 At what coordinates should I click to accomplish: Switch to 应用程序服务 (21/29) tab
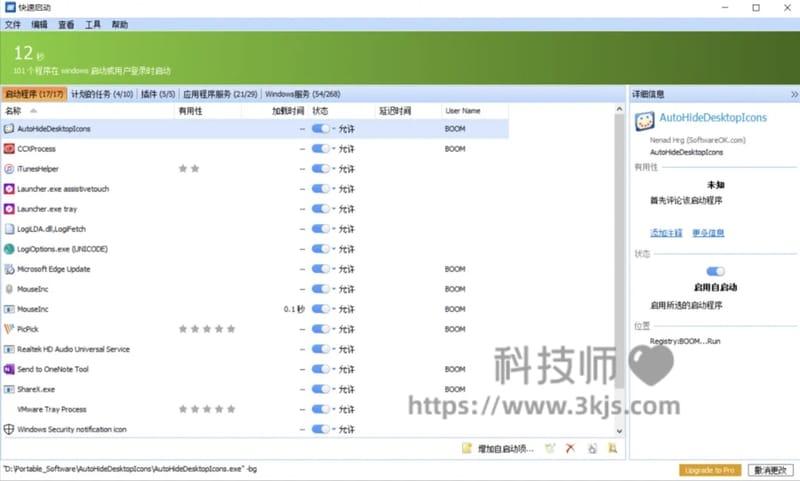(220, 94)
